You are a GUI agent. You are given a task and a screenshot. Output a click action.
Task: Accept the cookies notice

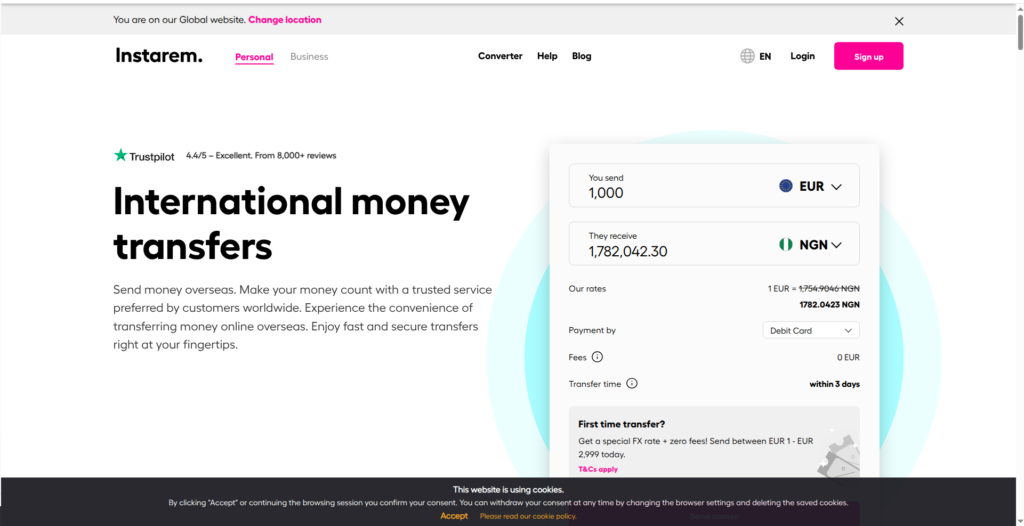tap(454, 516)
